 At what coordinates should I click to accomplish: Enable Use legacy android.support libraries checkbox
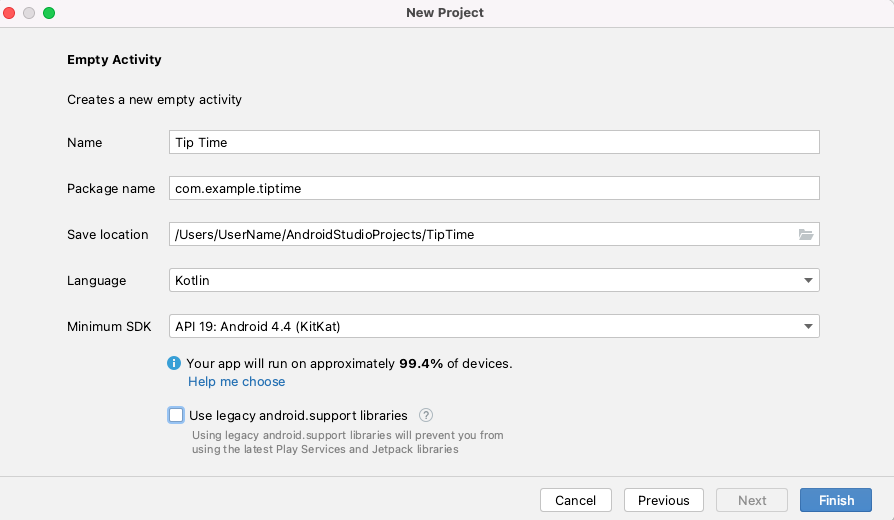click(177, 415)
